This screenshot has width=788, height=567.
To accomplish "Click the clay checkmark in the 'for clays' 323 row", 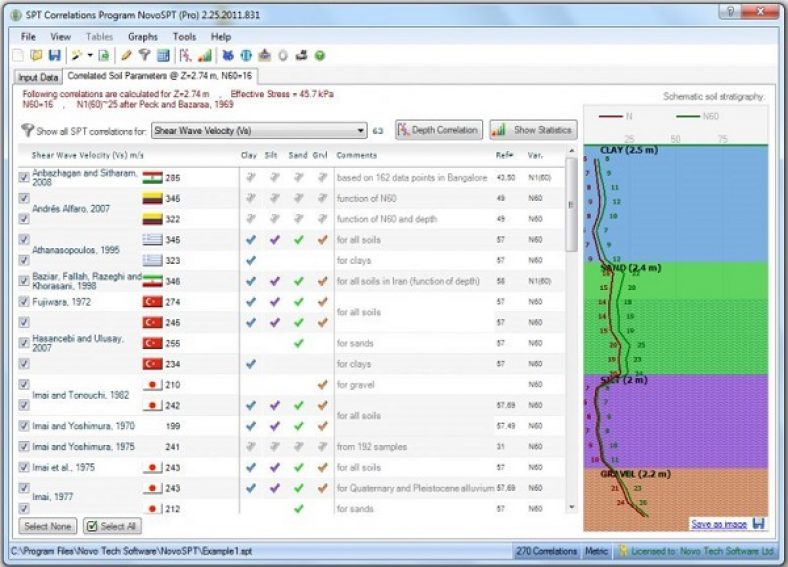I will click(251, 260).
